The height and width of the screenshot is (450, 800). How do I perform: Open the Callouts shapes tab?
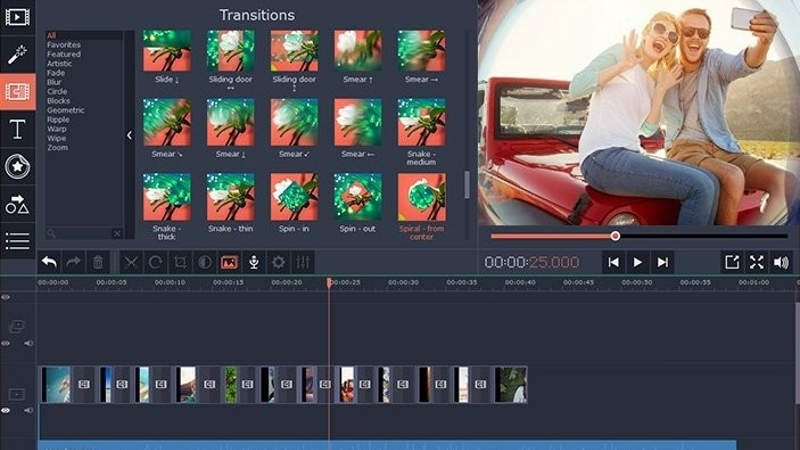(x=17, y=204)
